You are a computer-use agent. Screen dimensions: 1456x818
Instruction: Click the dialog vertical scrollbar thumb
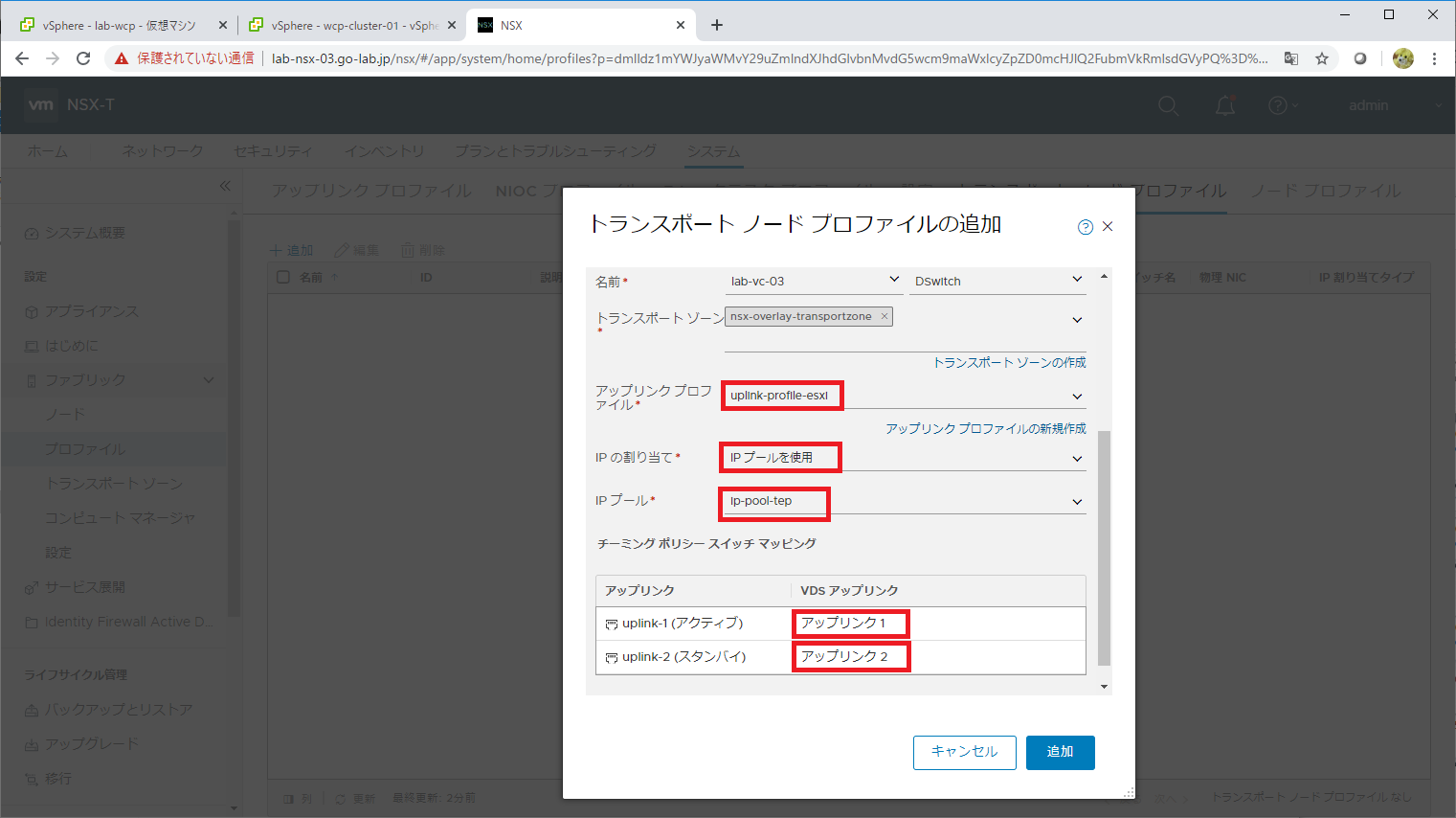point(1104,548)
